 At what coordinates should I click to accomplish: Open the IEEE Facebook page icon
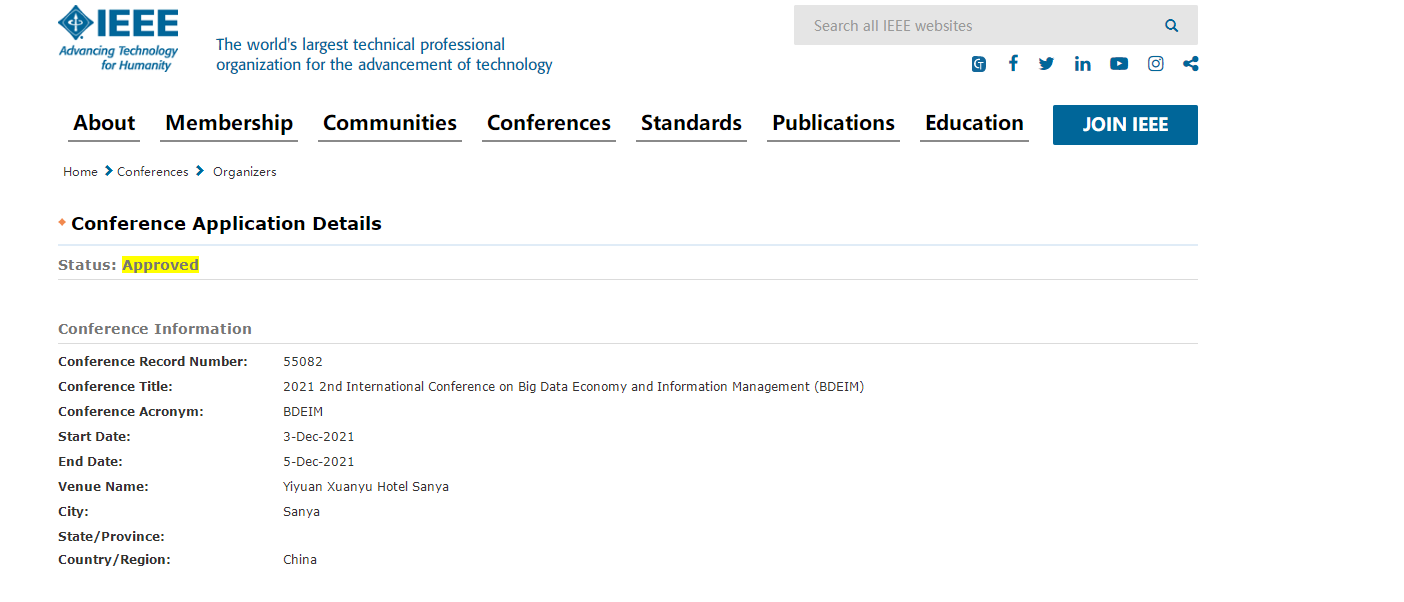click(1013, 64)
